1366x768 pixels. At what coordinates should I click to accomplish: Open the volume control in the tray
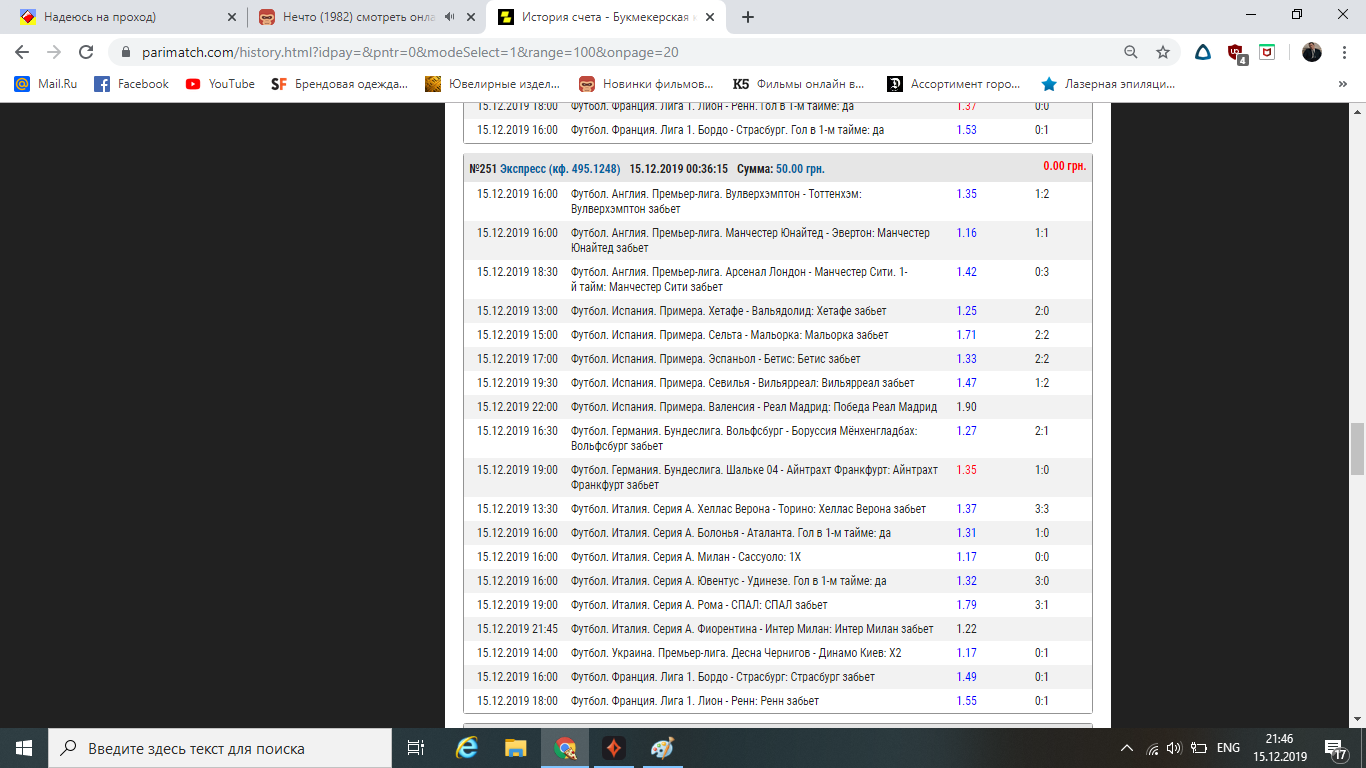click(x=1174, y=748)
